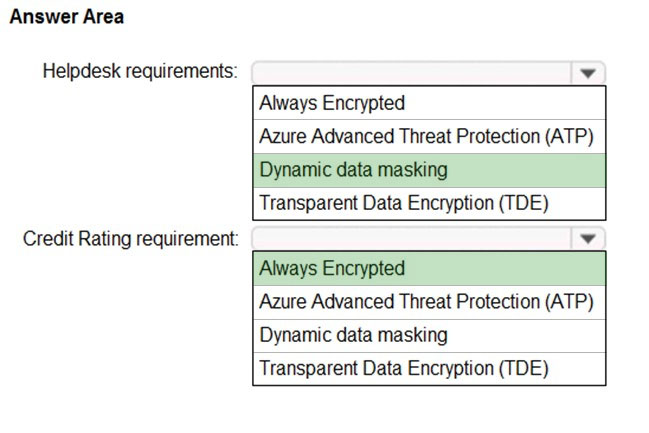Open the Helpdesk requirements dropdown arrow
Image resolution: width=649 pixels, height=433 pixels.
(x=587, y=73)
